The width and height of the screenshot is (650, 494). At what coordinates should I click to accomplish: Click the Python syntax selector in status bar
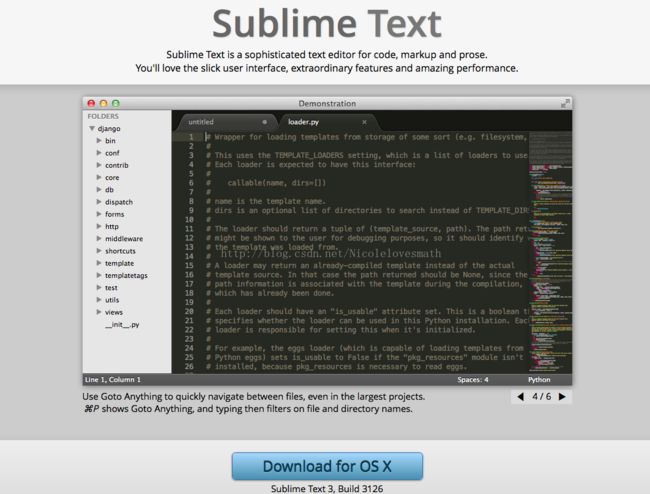pyautogui.click(x=539, y=380)
